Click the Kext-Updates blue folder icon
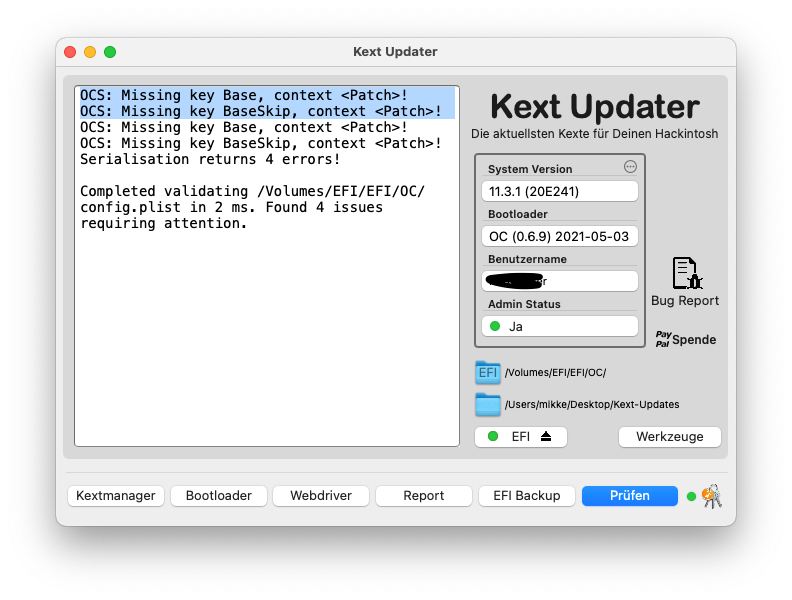The image size is (792, 600). [487, 405]
